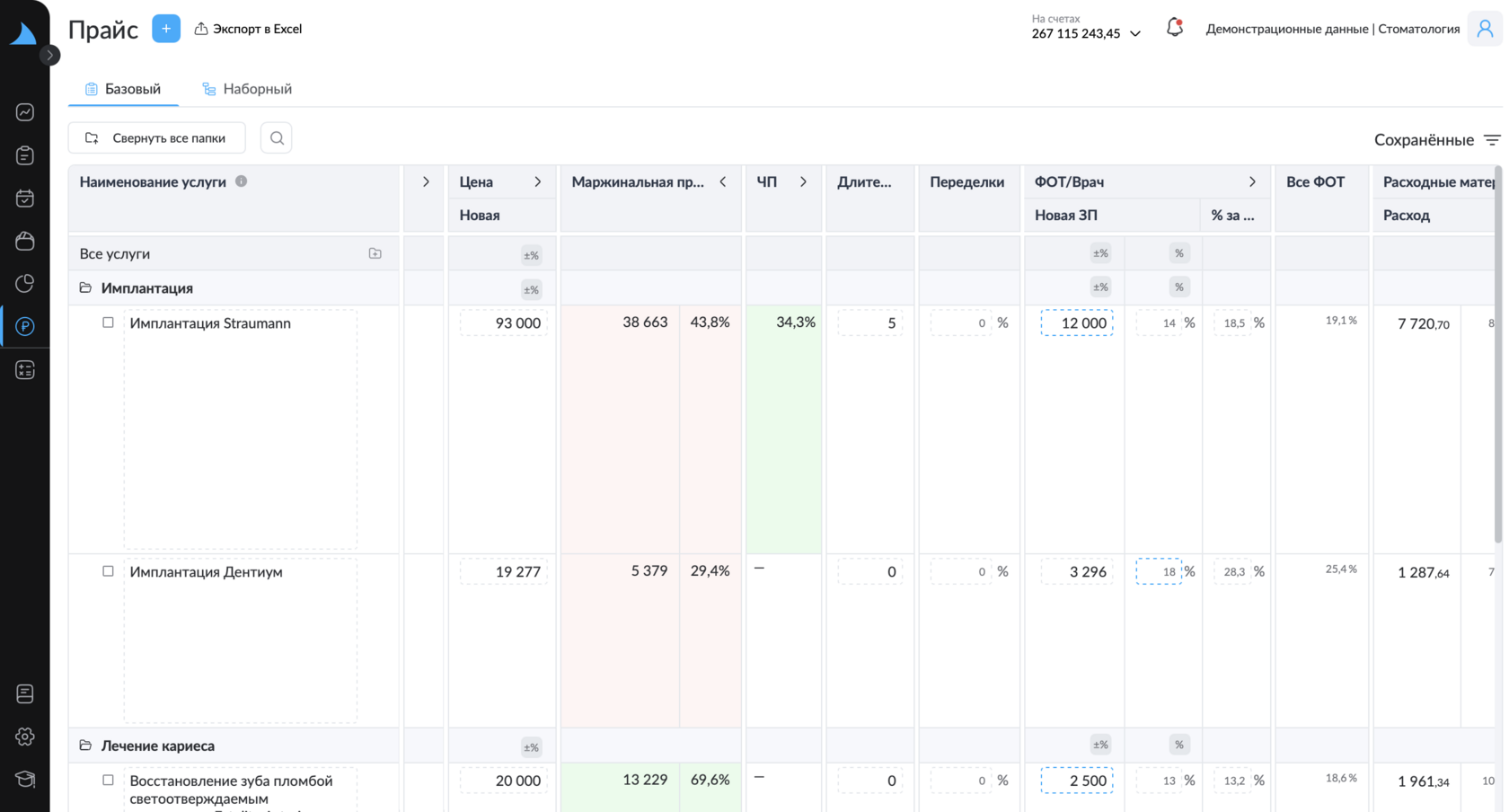This screenshot has height=812, width=1509.
Task: Check the Восстановление зуба пломбой checkbox
Action: point(108,781)
